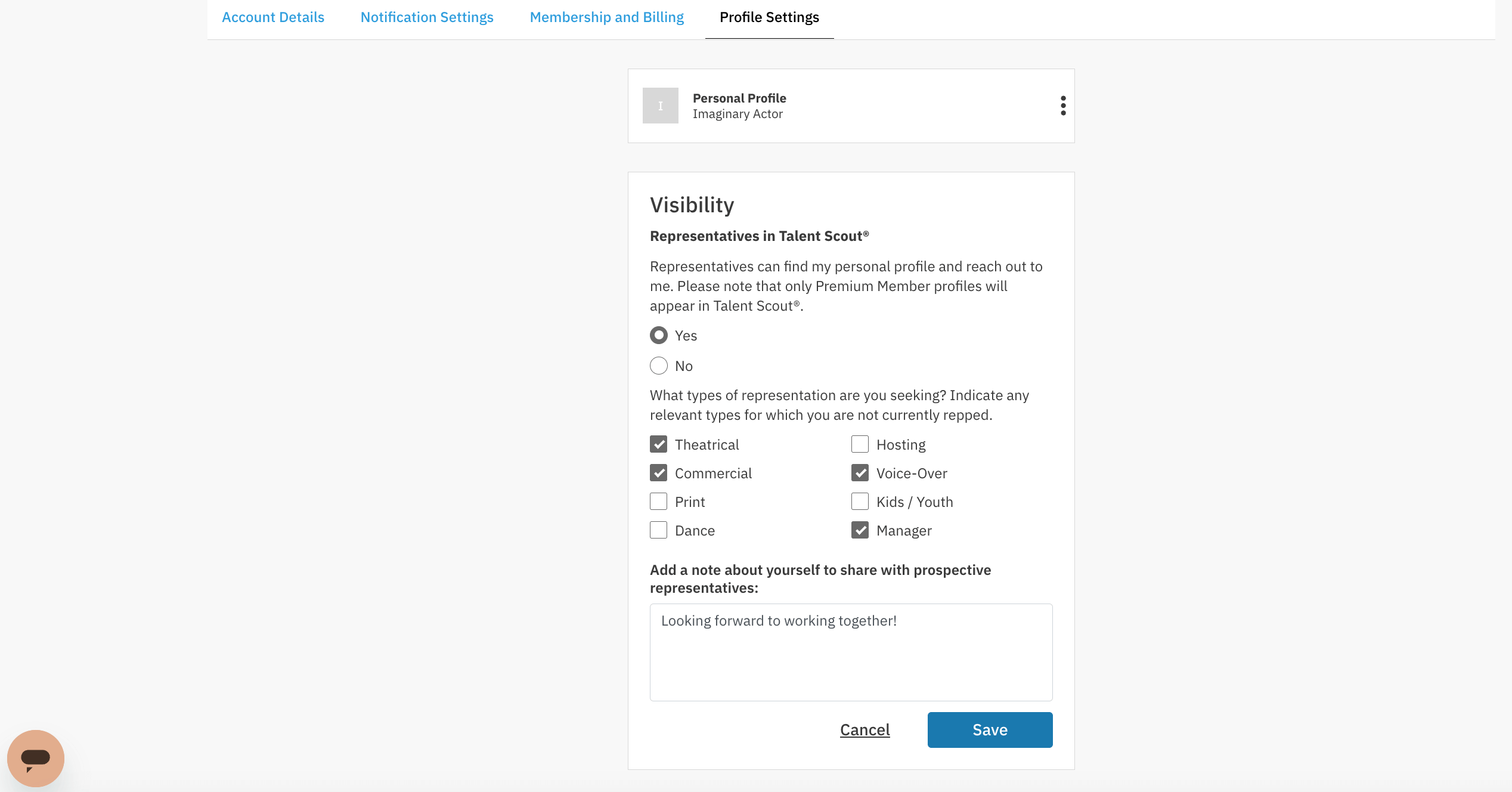Click the Save button to apply changes

point(990,730)
